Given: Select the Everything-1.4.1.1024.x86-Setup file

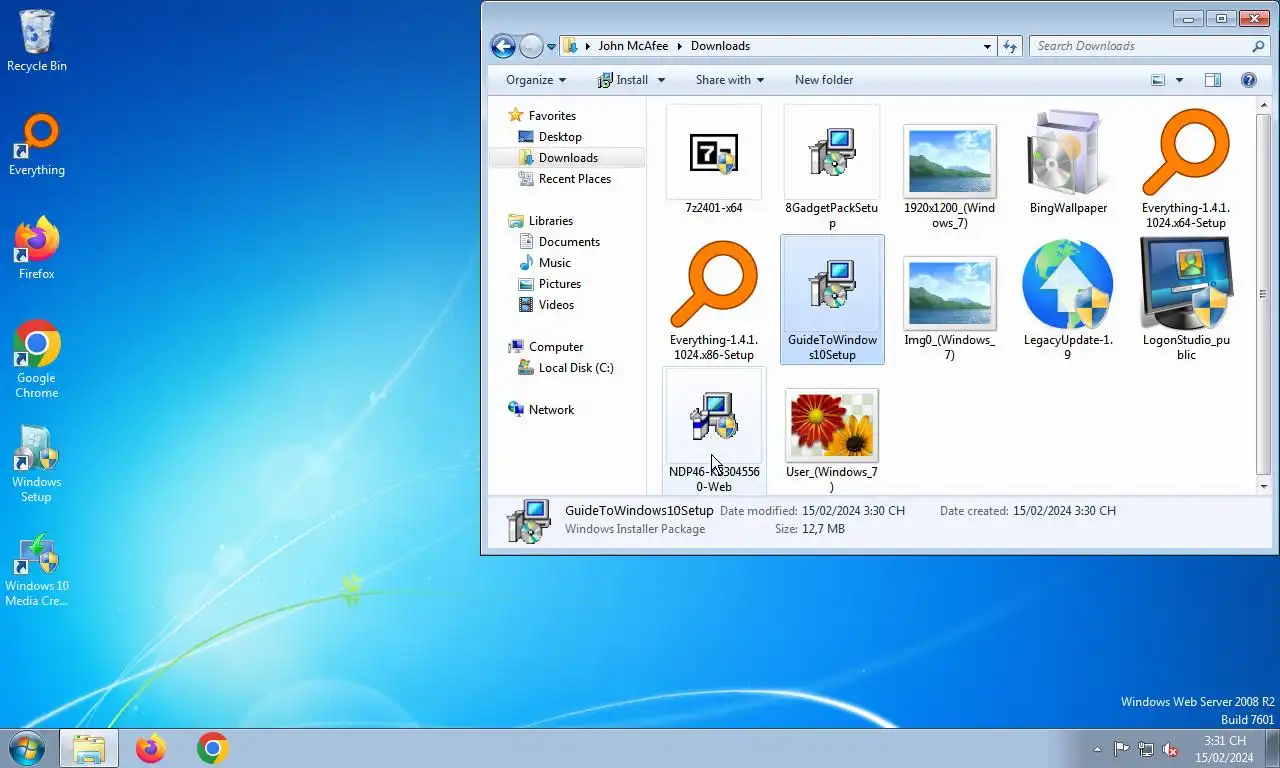Looking at the screenshot, I should click(x=714, y=300).
